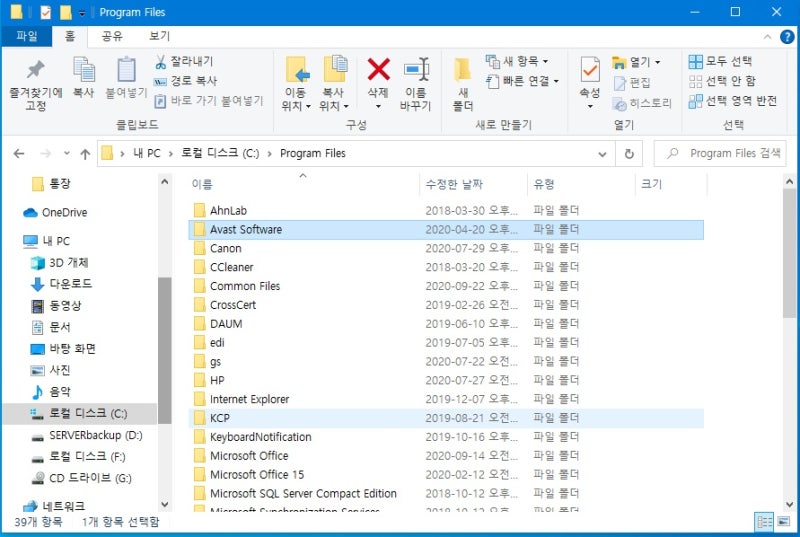Click Open (열기) in ribbon
The image size is (800, 537).
tap(636, 62)
